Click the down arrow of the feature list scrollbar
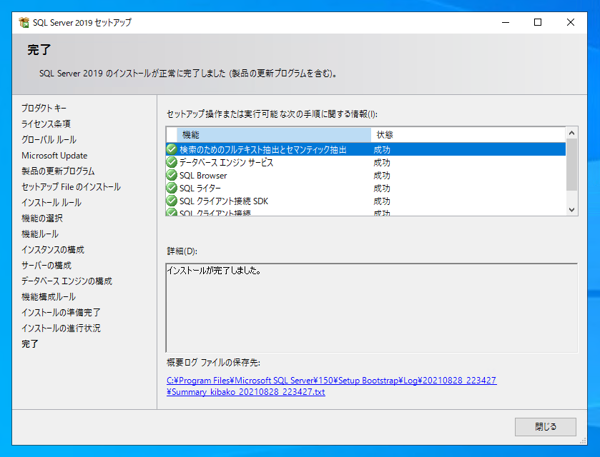600x457 pixels. (572, 210)
